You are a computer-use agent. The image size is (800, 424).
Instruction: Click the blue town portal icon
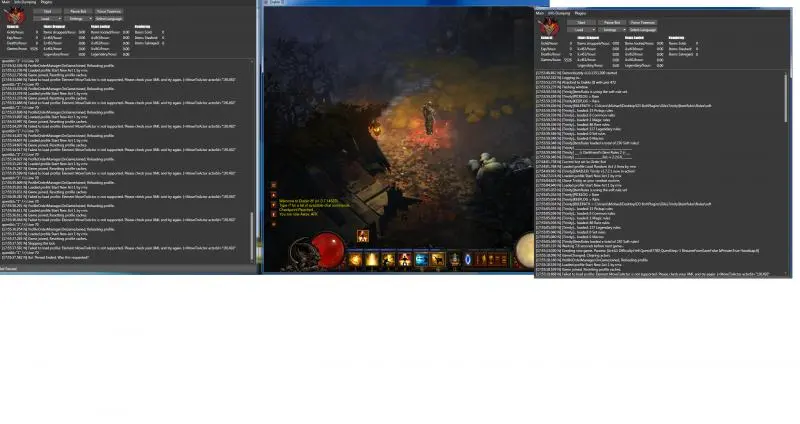[x=468, y=260]
